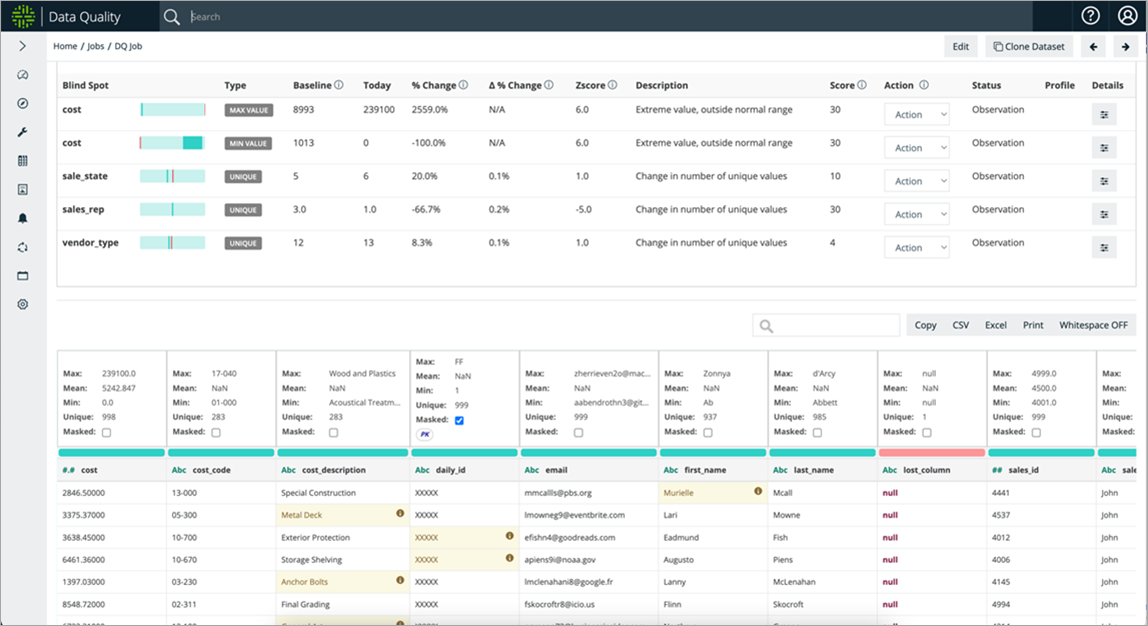The width and height of the screenshot is (1148, 626).
Task: Open the wrench tools icon in sidebar
Action: [x=23, y=133]
